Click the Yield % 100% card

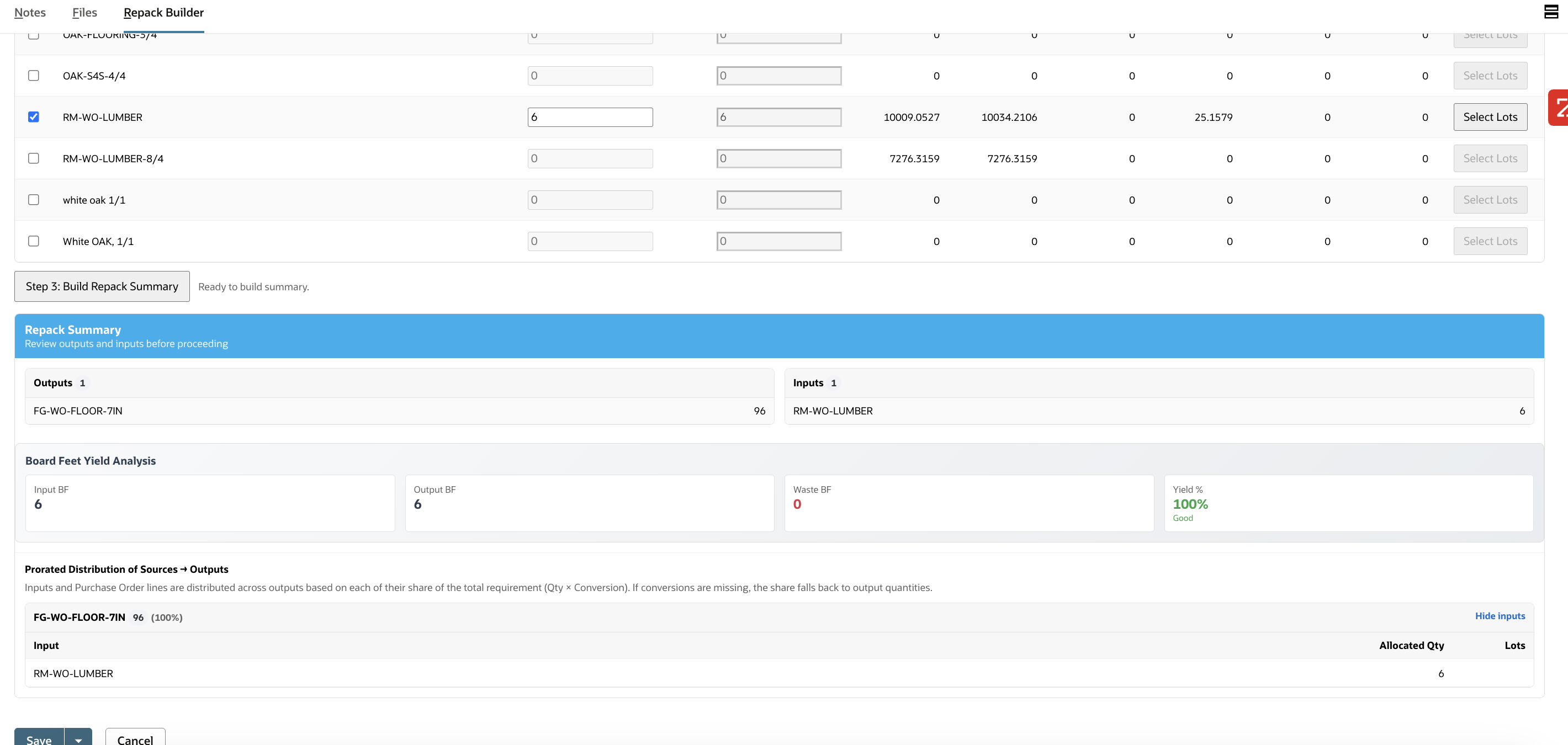pyautogui.click(x=1348, y=503)
